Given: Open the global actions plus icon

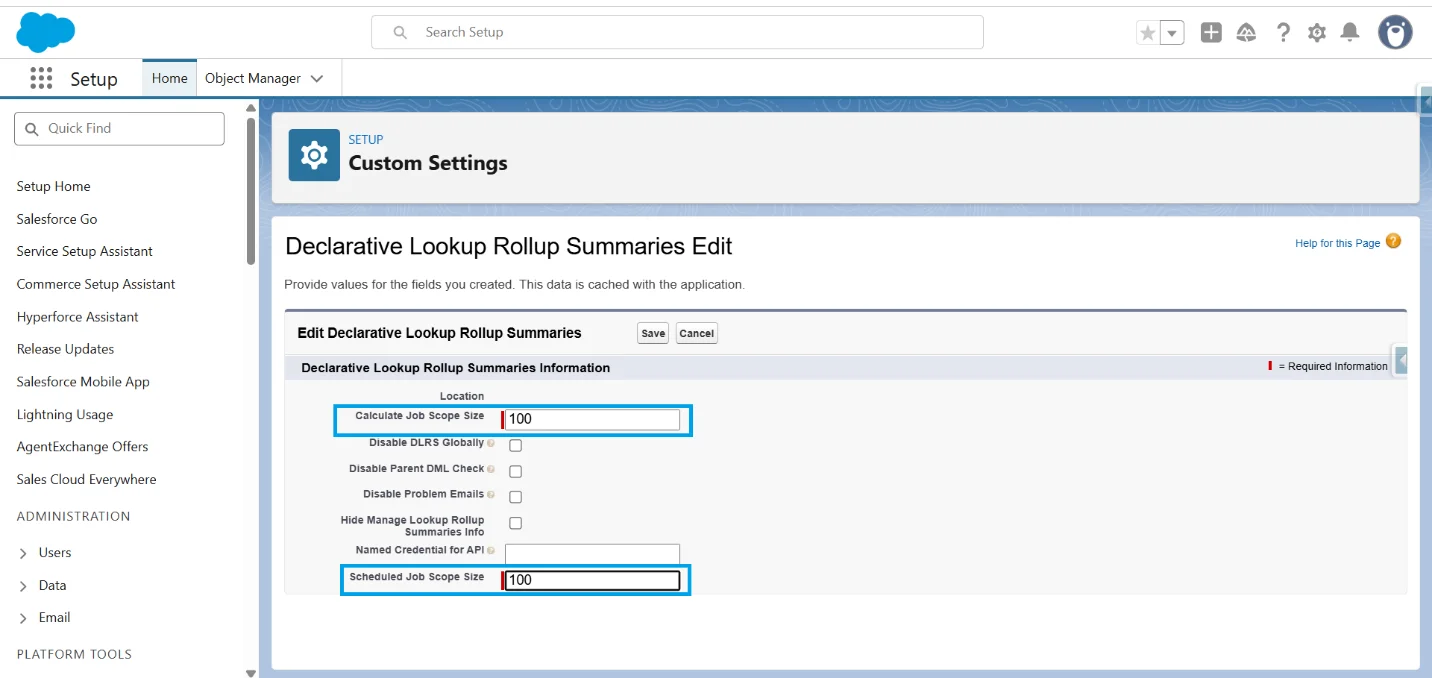Looking at the screenshot, I should (1211, 32).
